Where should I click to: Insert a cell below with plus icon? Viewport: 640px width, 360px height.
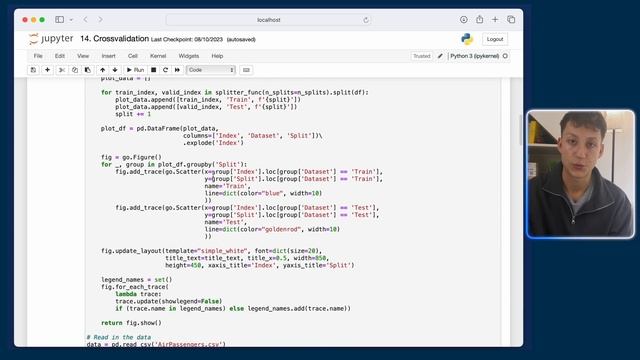47,70
